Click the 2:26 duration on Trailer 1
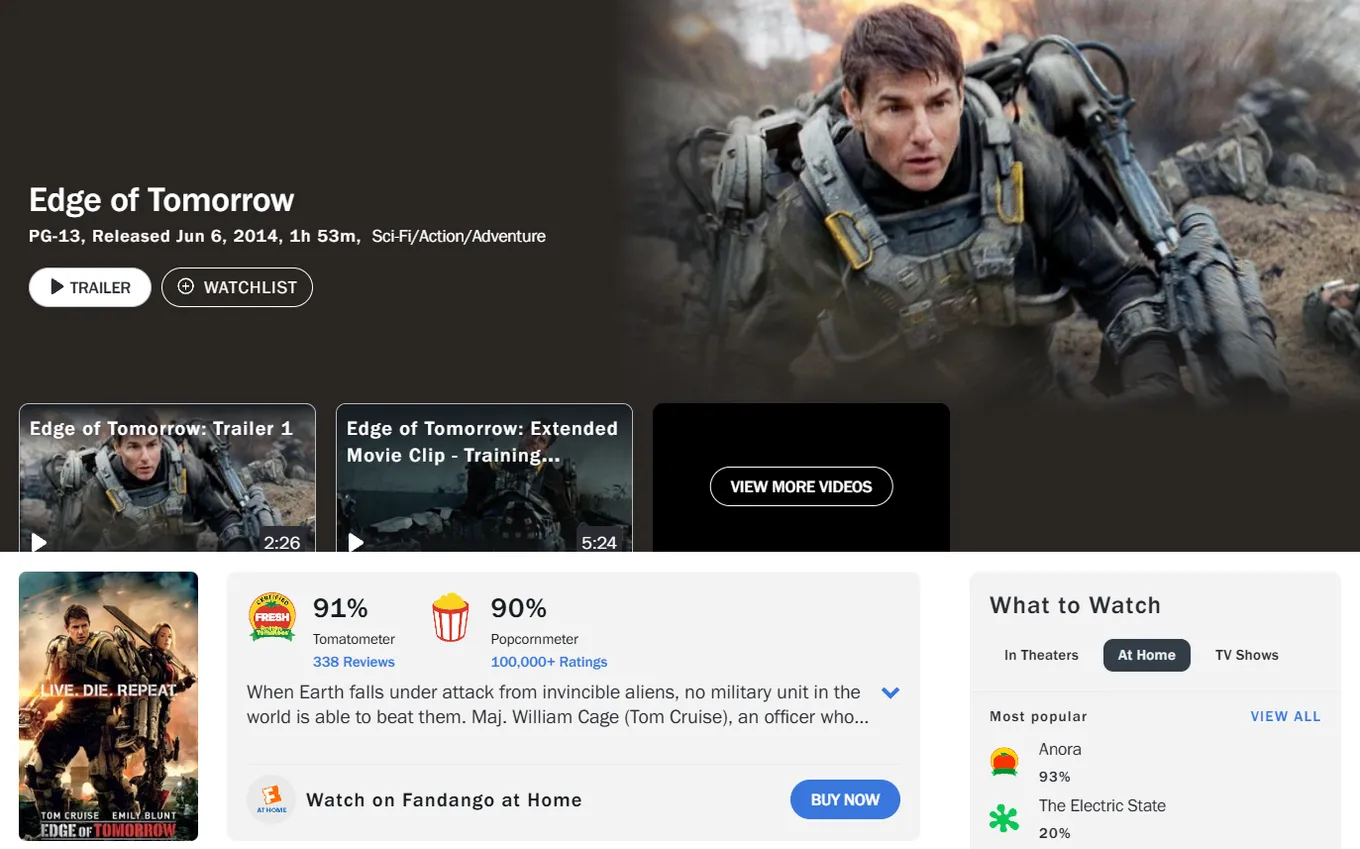This screenshot has width=1360, height=849. coord(282,543)
